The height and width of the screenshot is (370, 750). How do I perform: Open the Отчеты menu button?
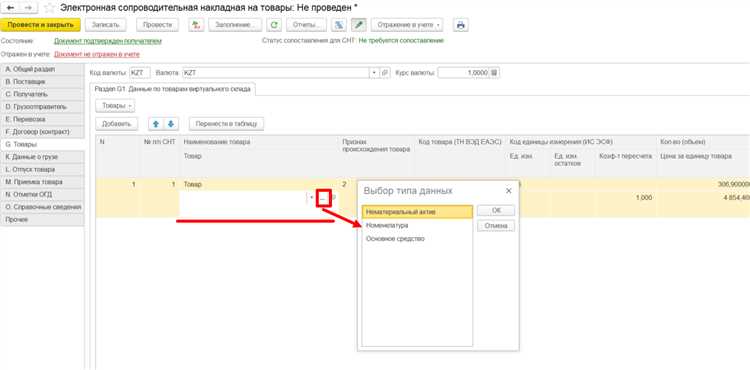(x=307, y=25)
